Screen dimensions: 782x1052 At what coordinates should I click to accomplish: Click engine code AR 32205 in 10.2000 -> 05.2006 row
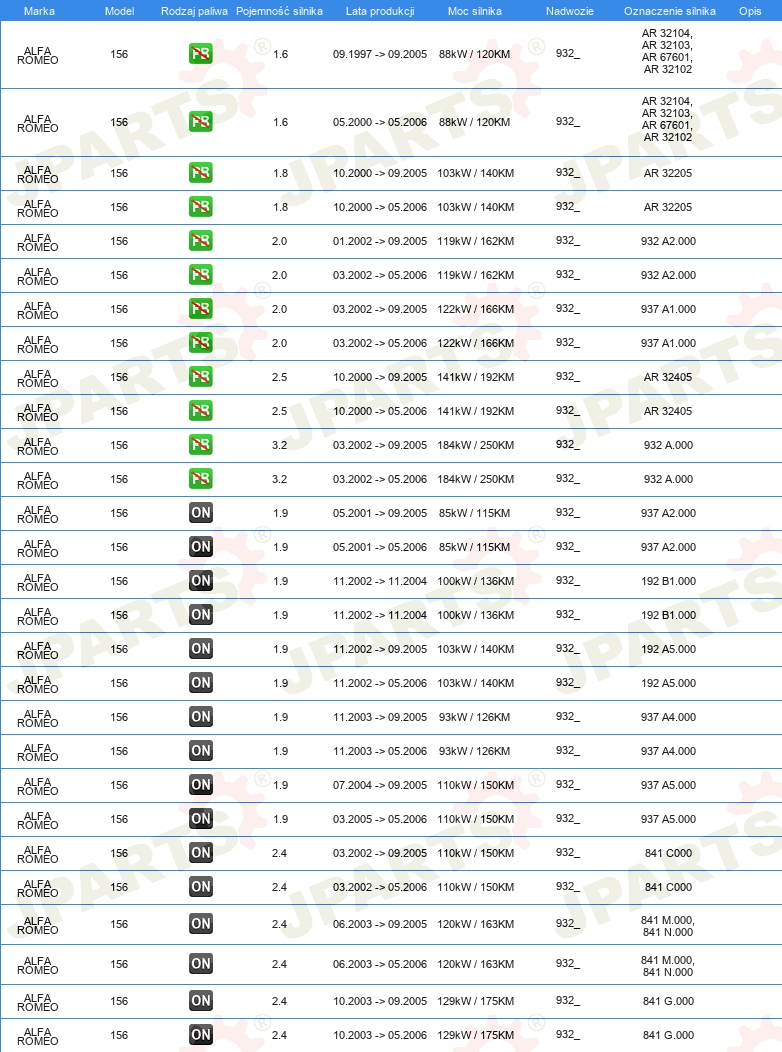(668, 207)
